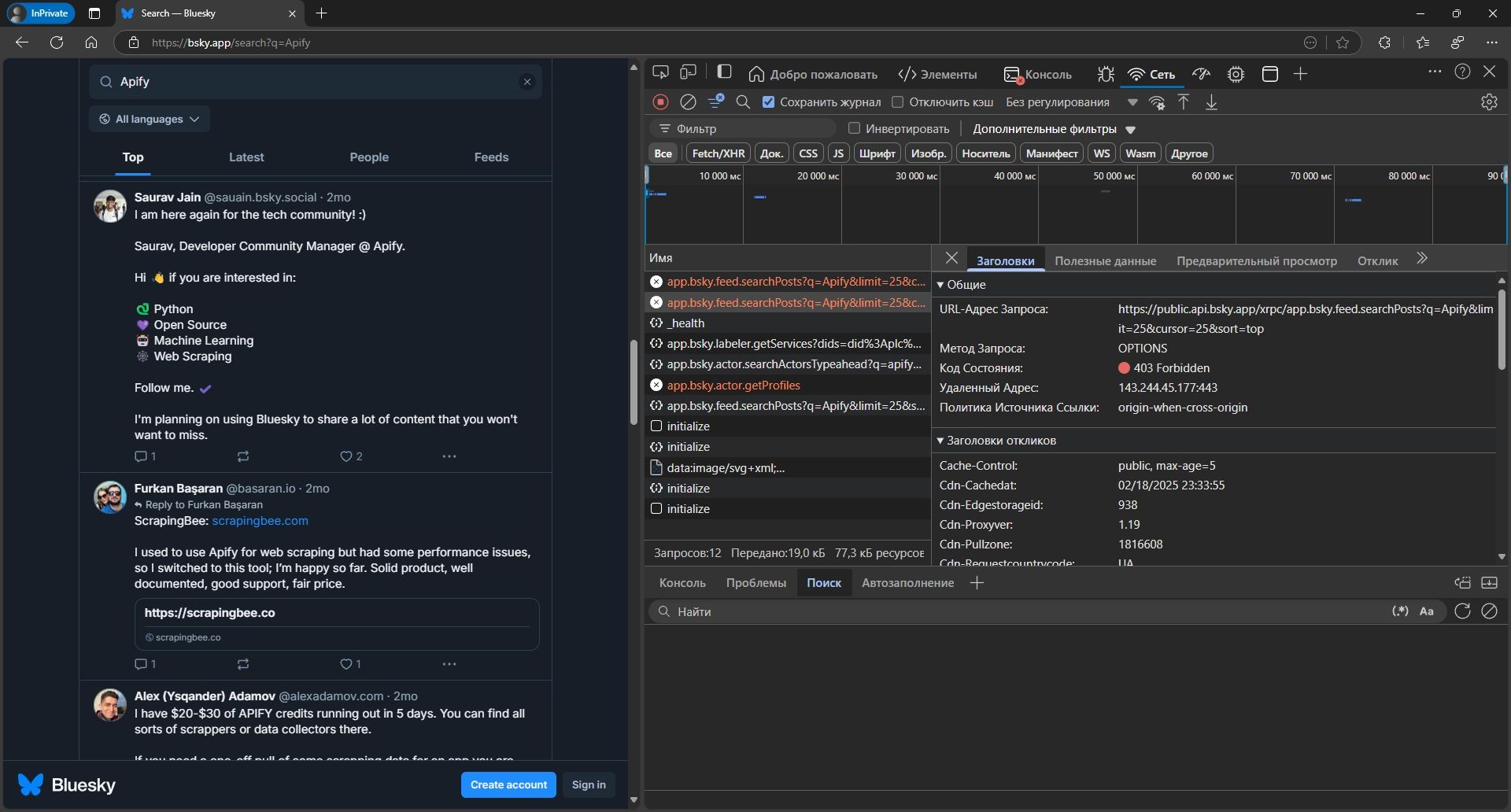The image size is (1511, 812).
Task: Open the scrapingbee.com link
Action: click(260, 521)
